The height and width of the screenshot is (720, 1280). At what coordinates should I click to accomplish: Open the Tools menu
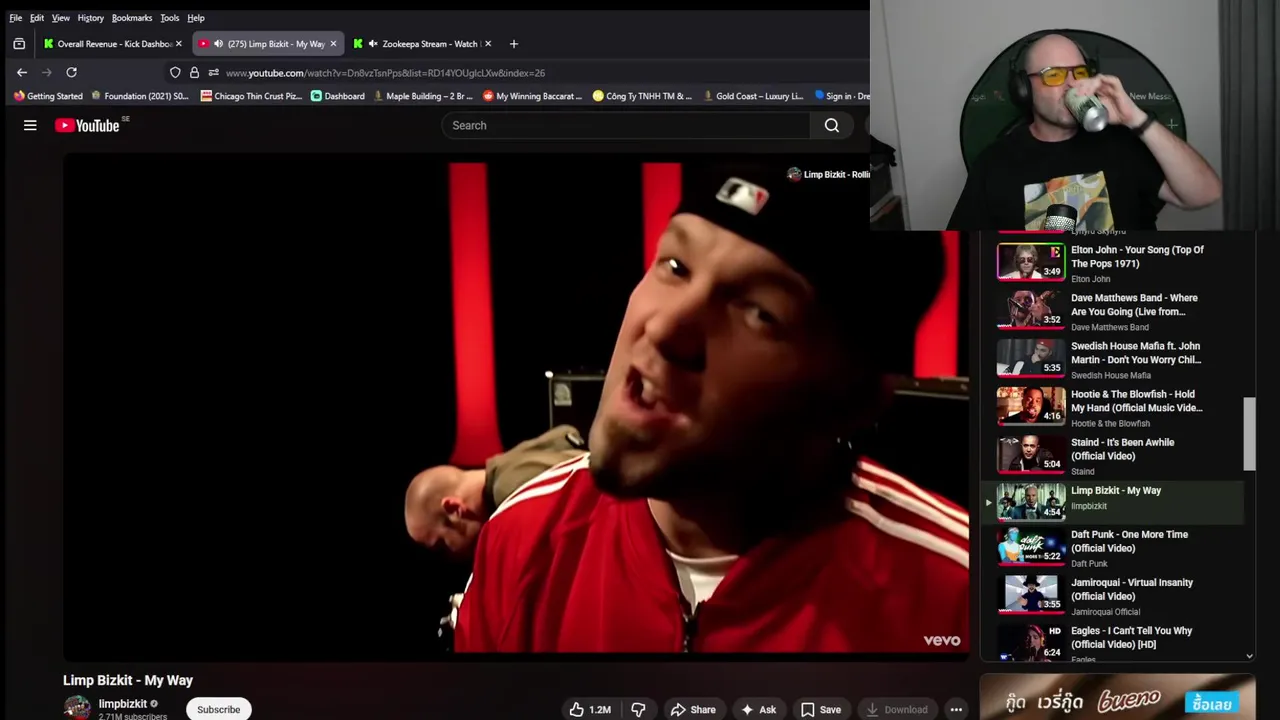click(x=170, y=18)
